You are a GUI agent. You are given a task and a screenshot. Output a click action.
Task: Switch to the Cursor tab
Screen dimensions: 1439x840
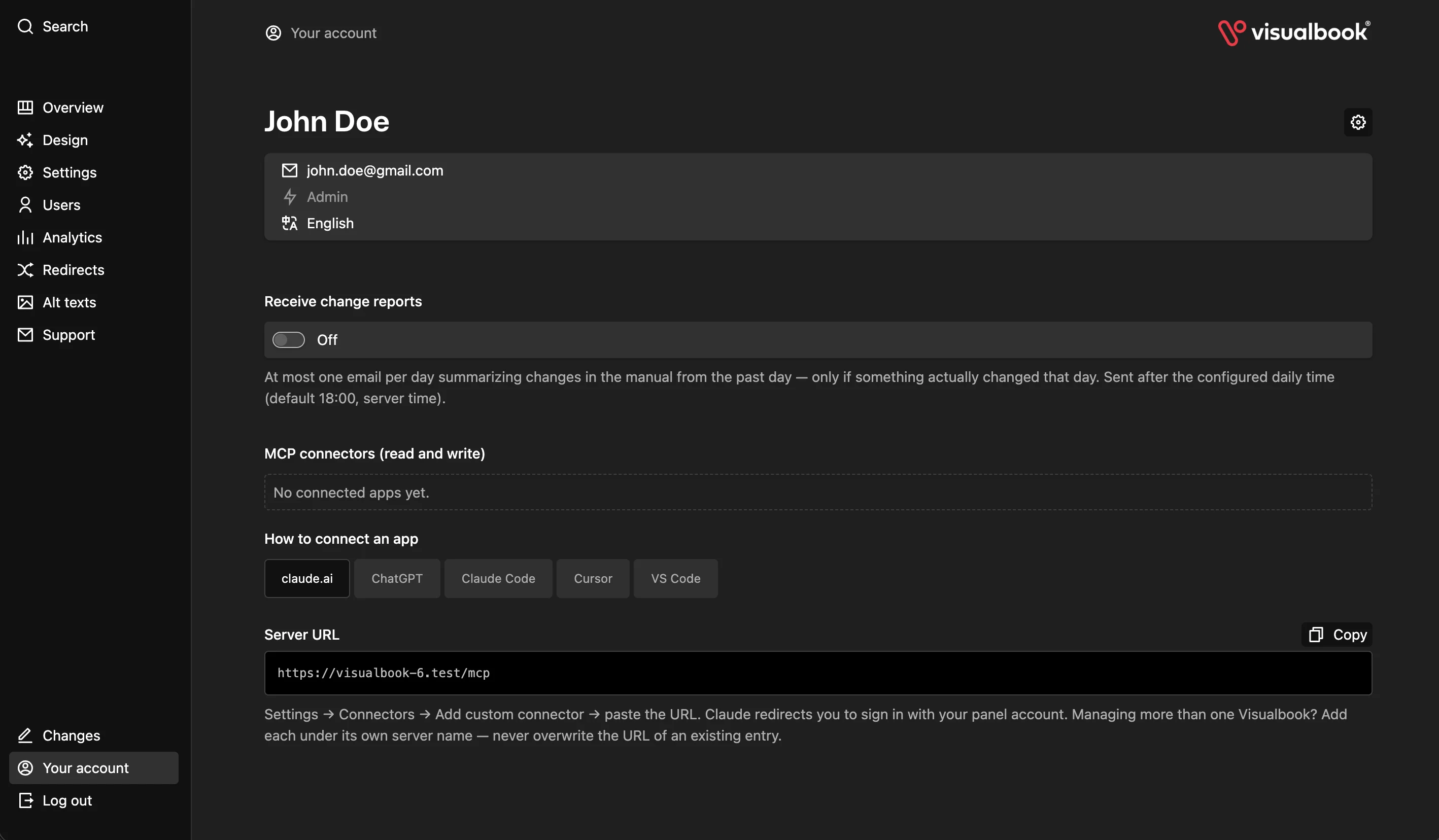[593, 578]
